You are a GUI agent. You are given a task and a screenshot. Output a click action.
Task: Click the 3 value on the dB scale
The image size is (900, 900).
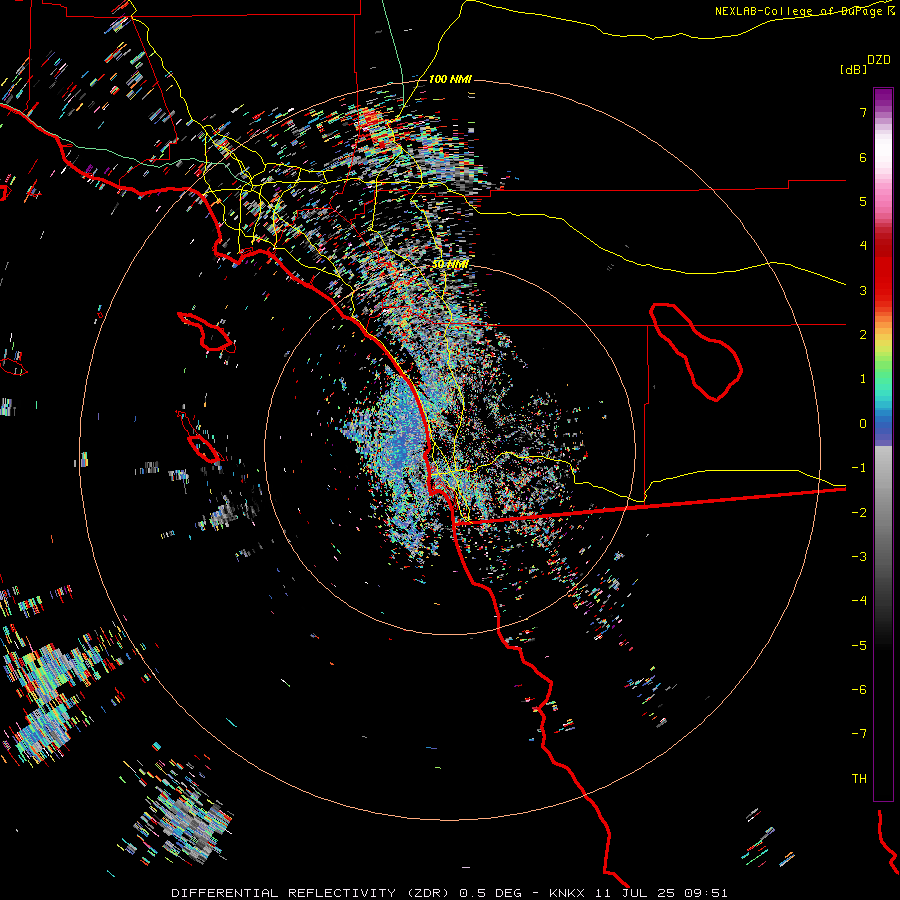tap(863, 290)
